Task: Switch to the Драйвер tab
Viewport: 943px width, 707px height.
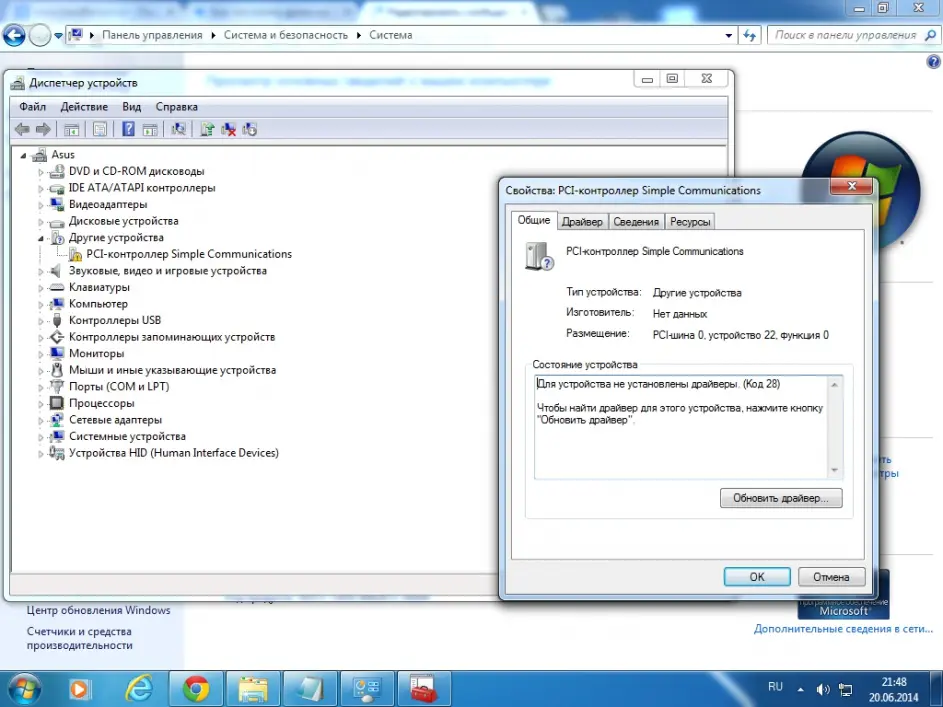Action: pyautogui.click(x=582, y=222)
